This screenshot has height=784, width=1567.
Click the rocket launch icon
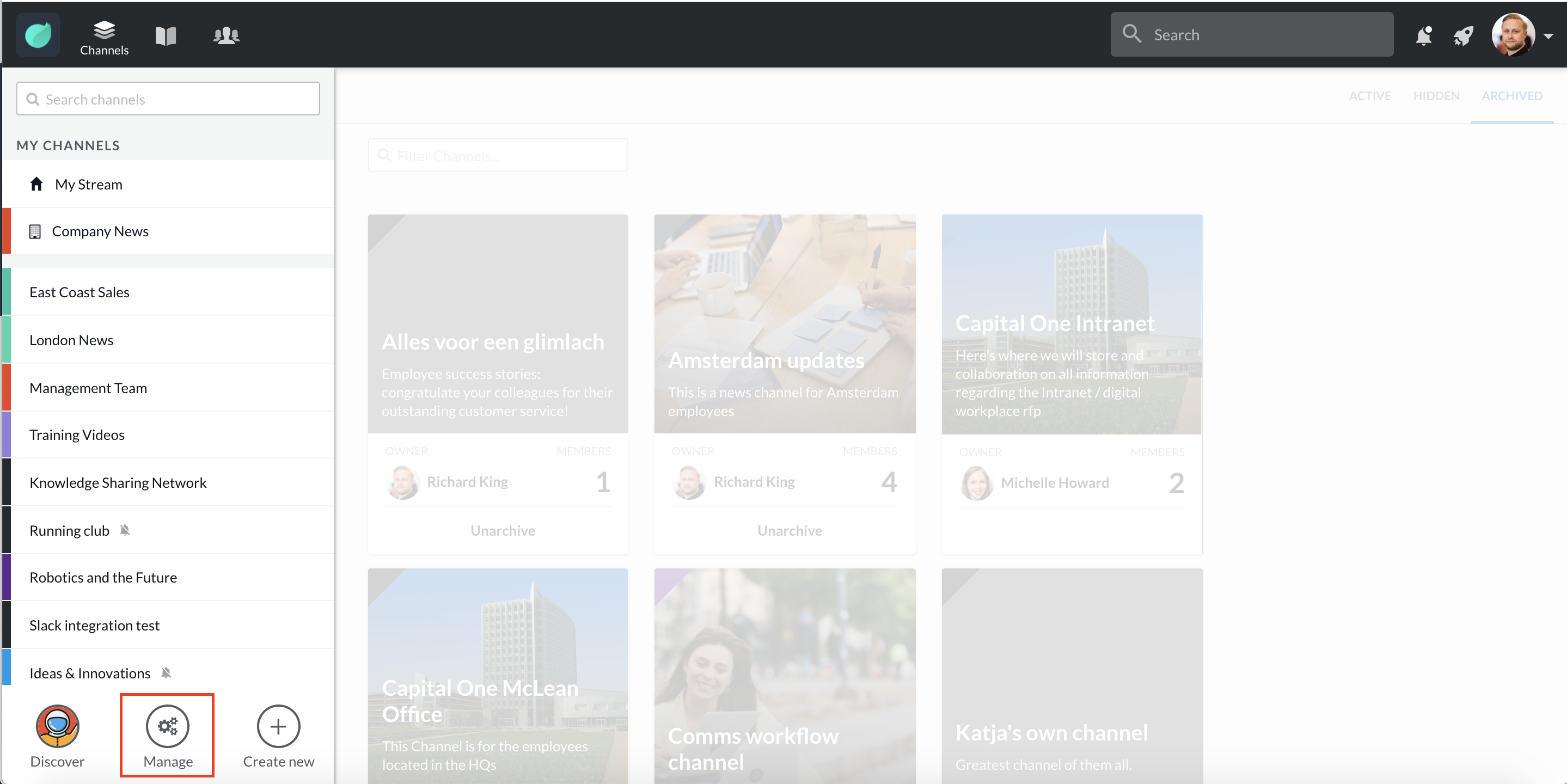click(x=1463, y=36)
